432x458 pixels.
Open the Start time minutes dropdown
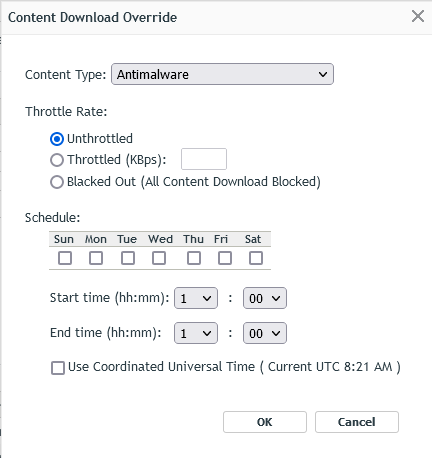pos(265,298)
